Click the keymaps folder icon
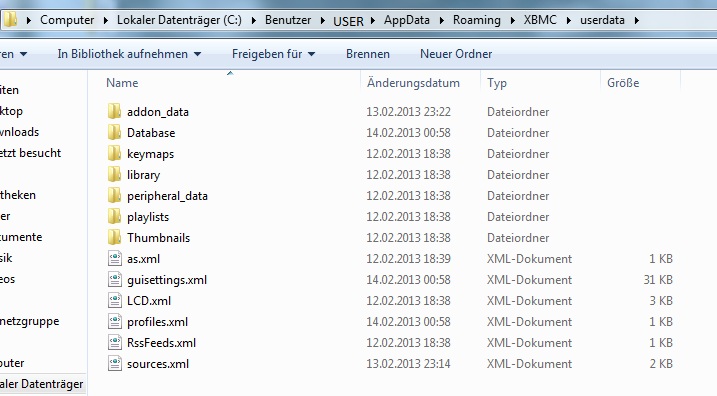 [x=114, y=153]
